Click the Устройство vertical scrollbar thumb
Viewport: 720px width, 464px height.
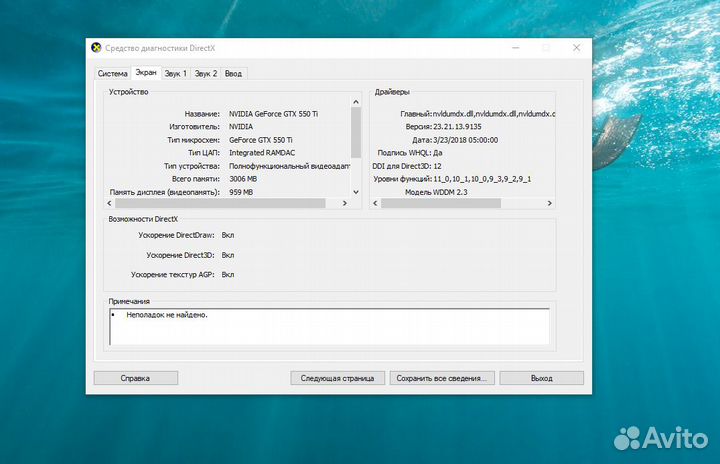click(x=356, y=130)
